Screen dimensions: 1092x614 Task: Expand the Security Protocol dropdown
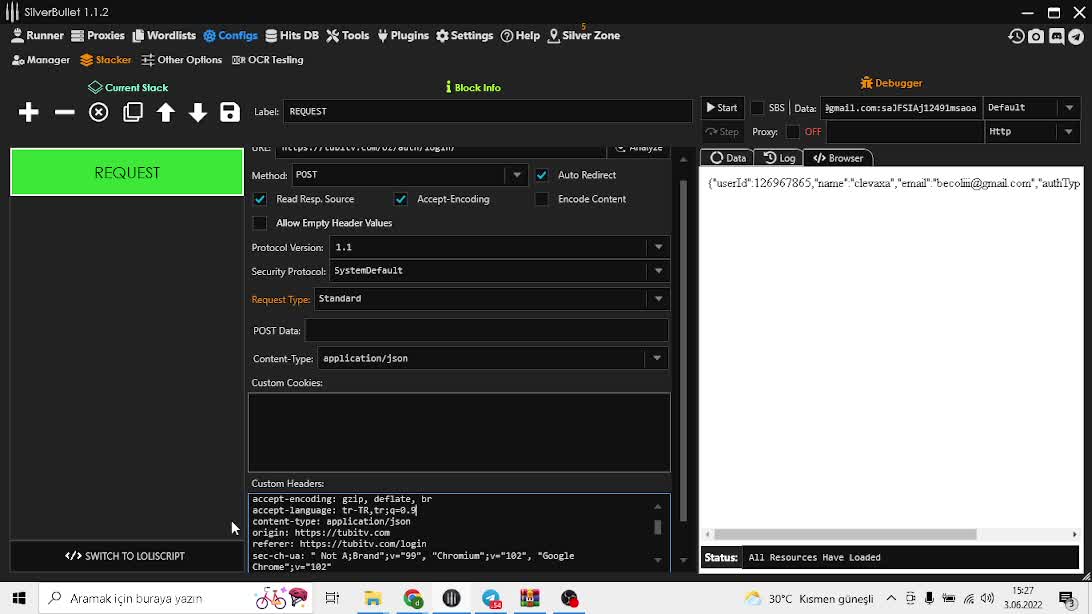(658, 271)
